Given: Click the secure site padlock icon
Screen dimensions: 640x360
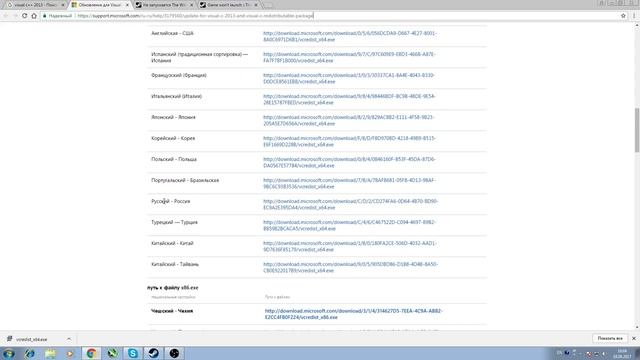Looking at the screenshot, I should [x=45, y=16].
